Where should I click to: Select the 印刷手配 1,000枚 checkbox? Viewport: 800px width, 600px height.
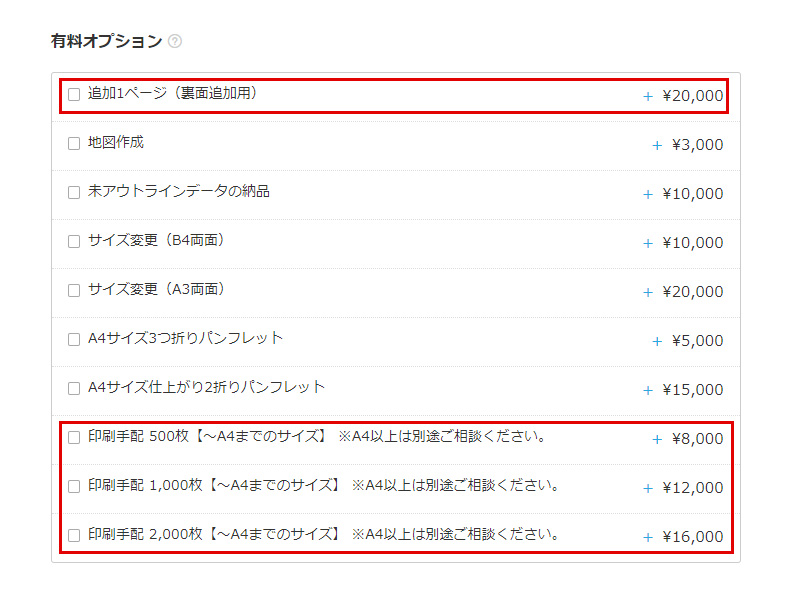tap(74, 487)
